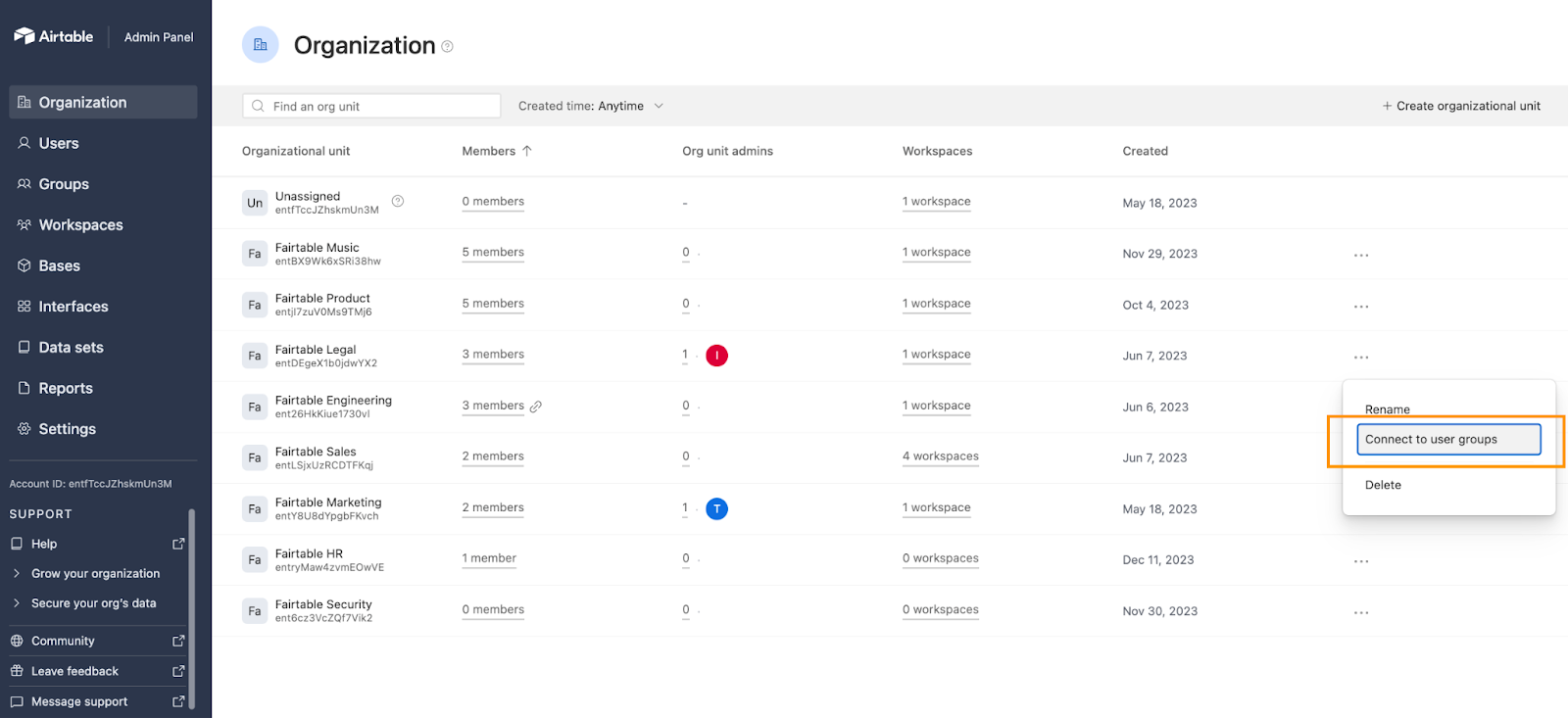The image size is (1568, 718).
Task: Click the Org unit admins column header
Action: 727,151
